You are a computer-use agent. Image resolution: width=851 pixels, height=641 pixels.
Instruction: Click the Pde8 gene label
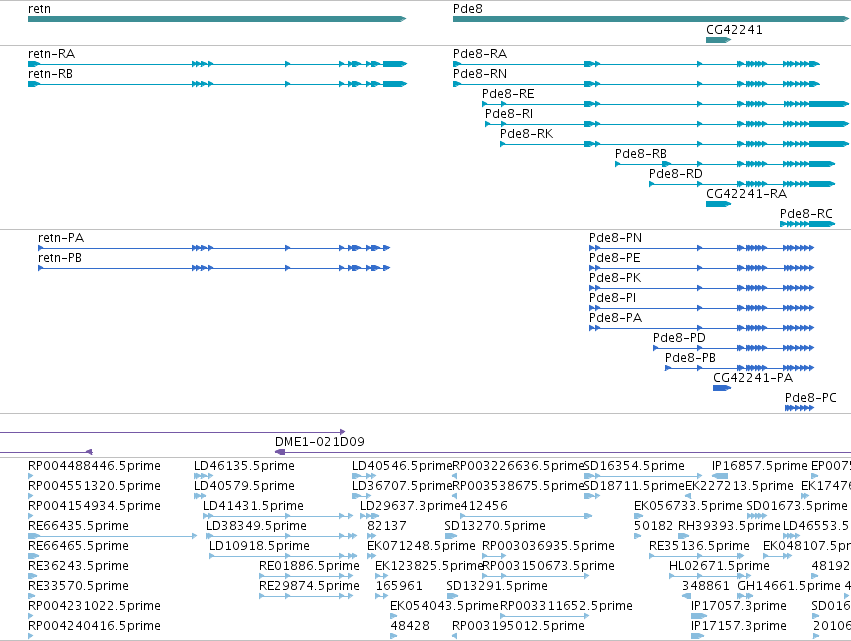pyautogui.click(x=467, y=9)
